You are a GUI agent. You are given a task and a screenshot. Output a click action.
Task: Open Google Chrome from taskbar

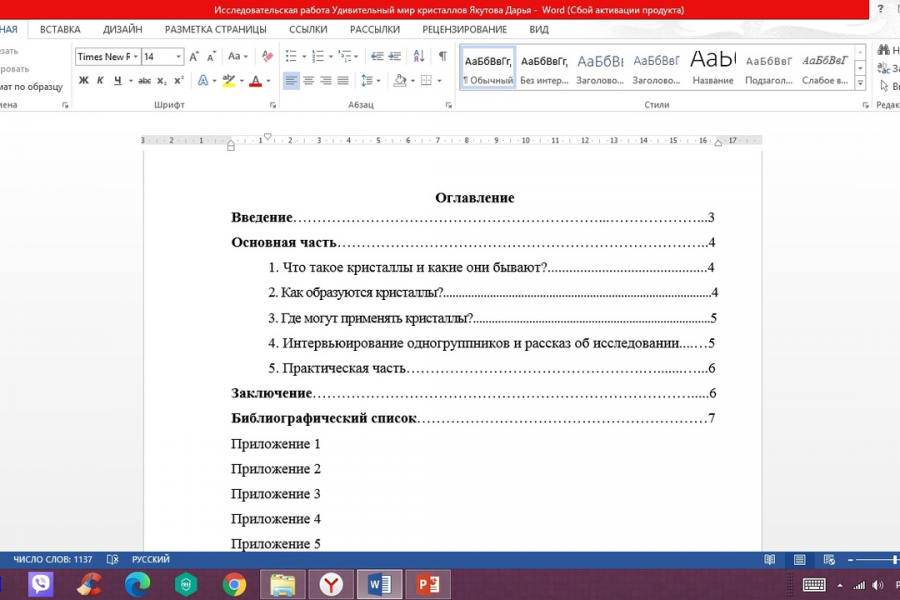tap(234, 584)
